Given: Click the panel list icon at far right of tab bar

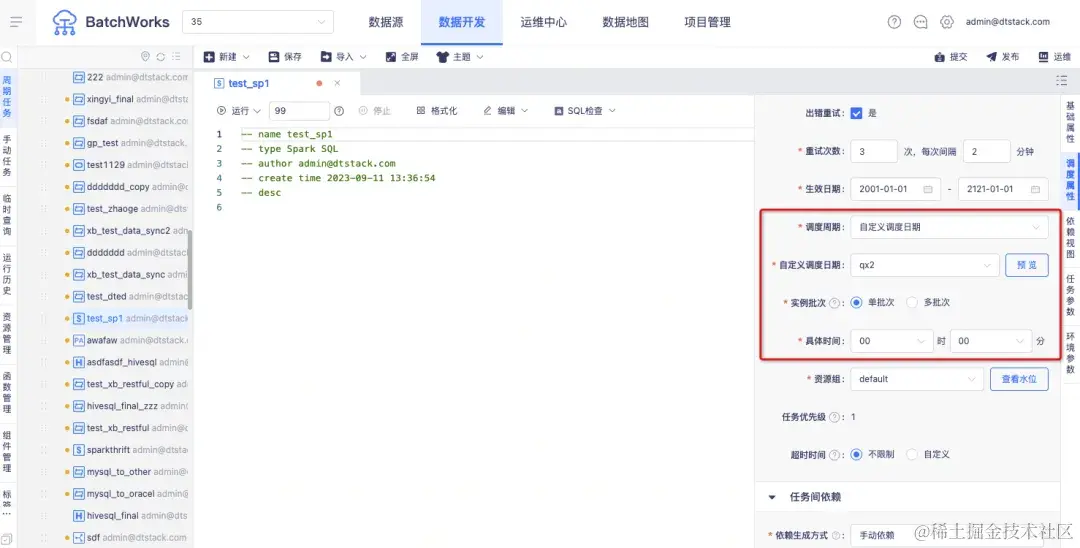Looking at the screenshot, I should [1061, 81].
